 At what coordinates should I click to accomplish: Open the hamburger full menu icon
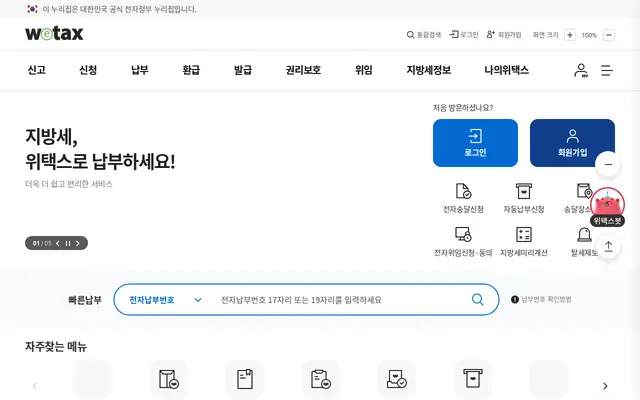tap(607, 70)
